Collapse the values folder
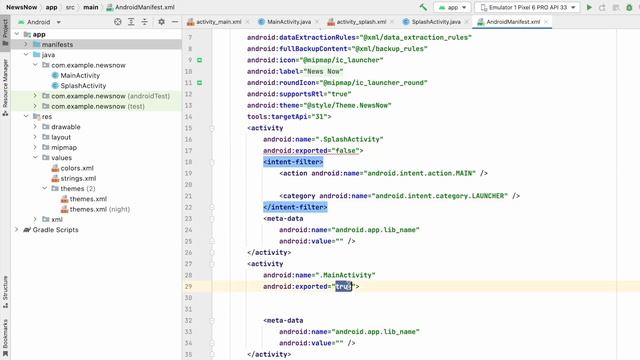640x360 pixels. pyautogui.click(x=35, y=158)
